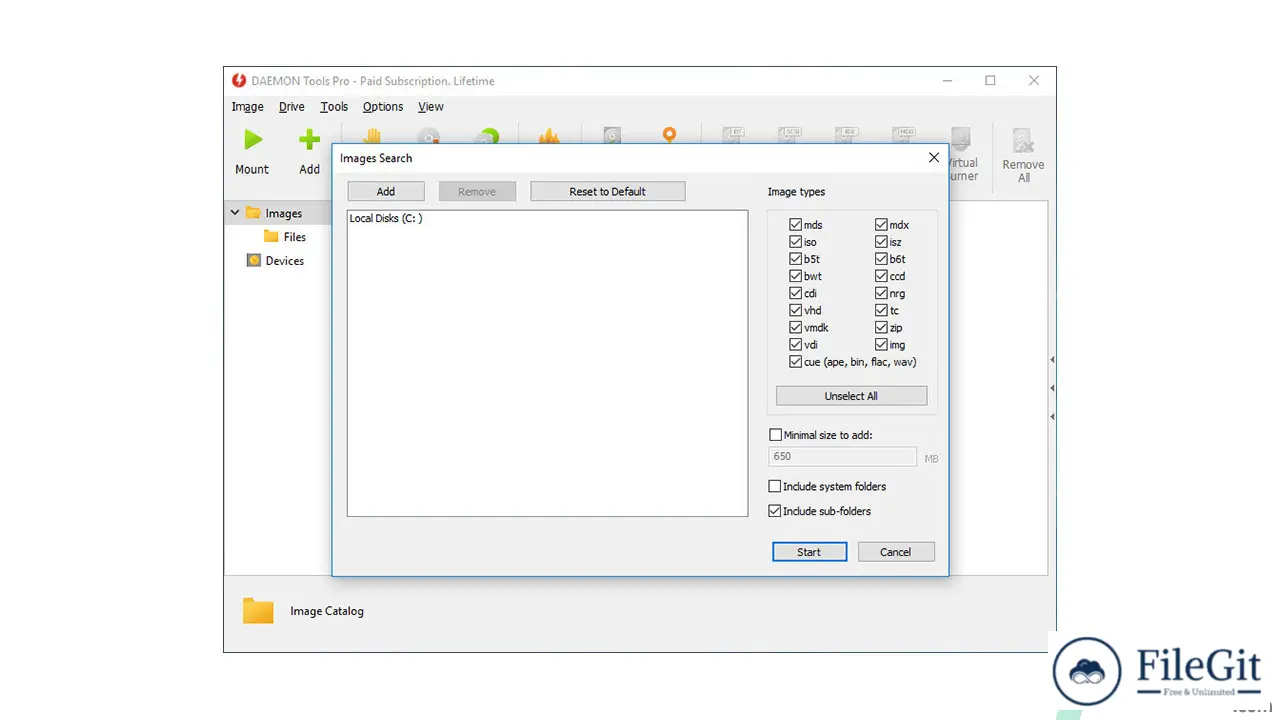The image size is (1280, 720).
Task: Click the SCSI drive toolbar icon
Action: [x=791, y=134]
